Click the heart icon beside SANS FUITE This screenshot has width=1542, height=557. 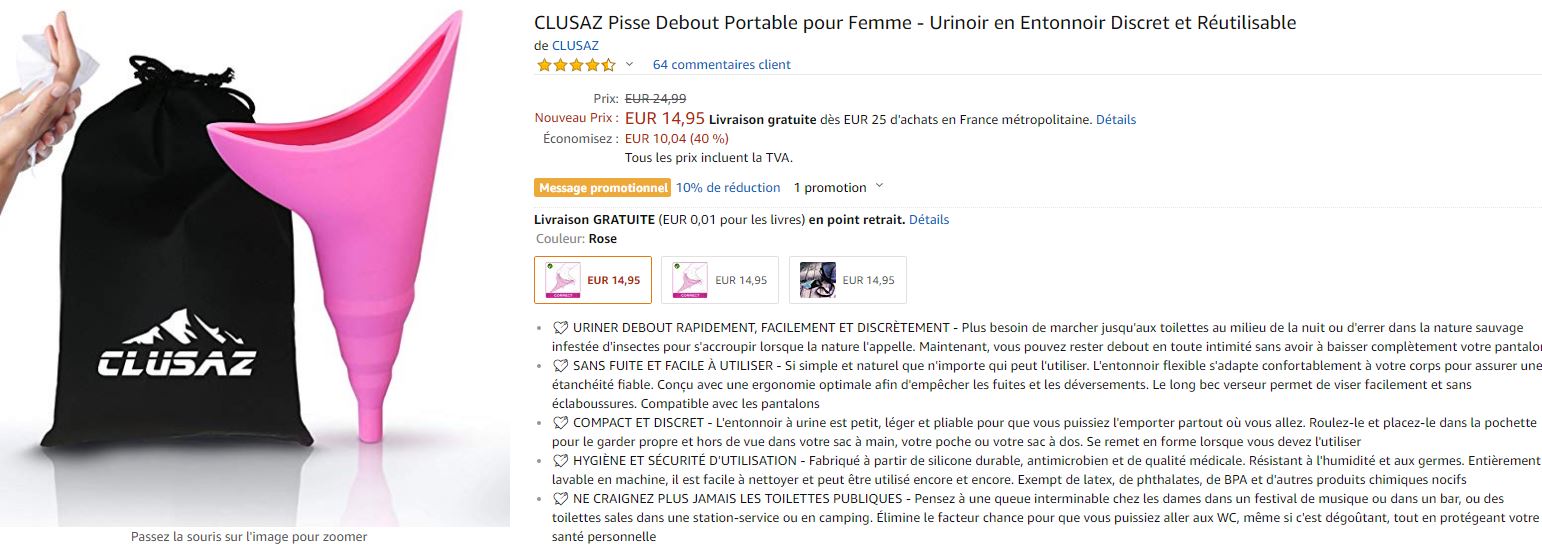pos(561,366)
